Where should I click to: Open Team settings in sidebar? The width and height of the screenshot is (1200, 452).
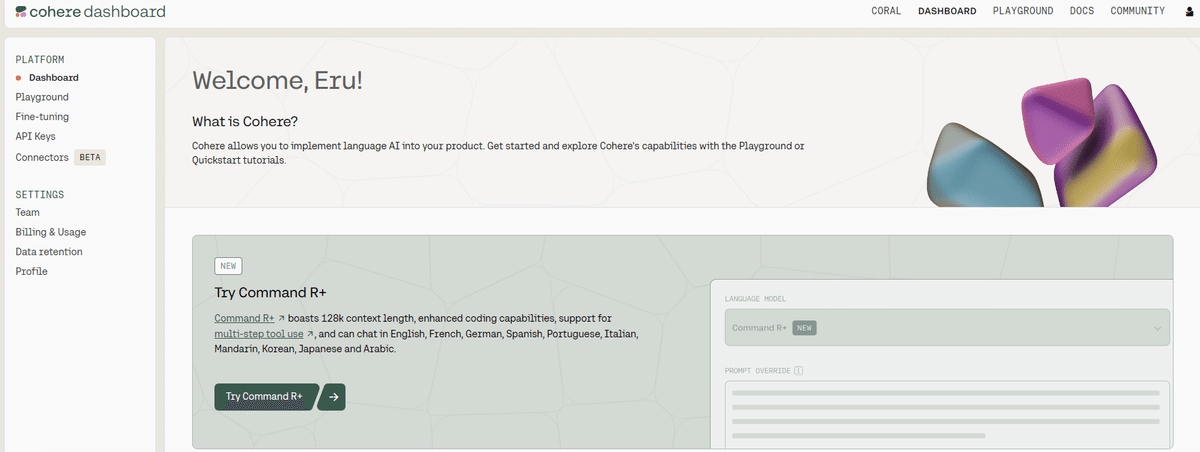[x=28, y=212]
